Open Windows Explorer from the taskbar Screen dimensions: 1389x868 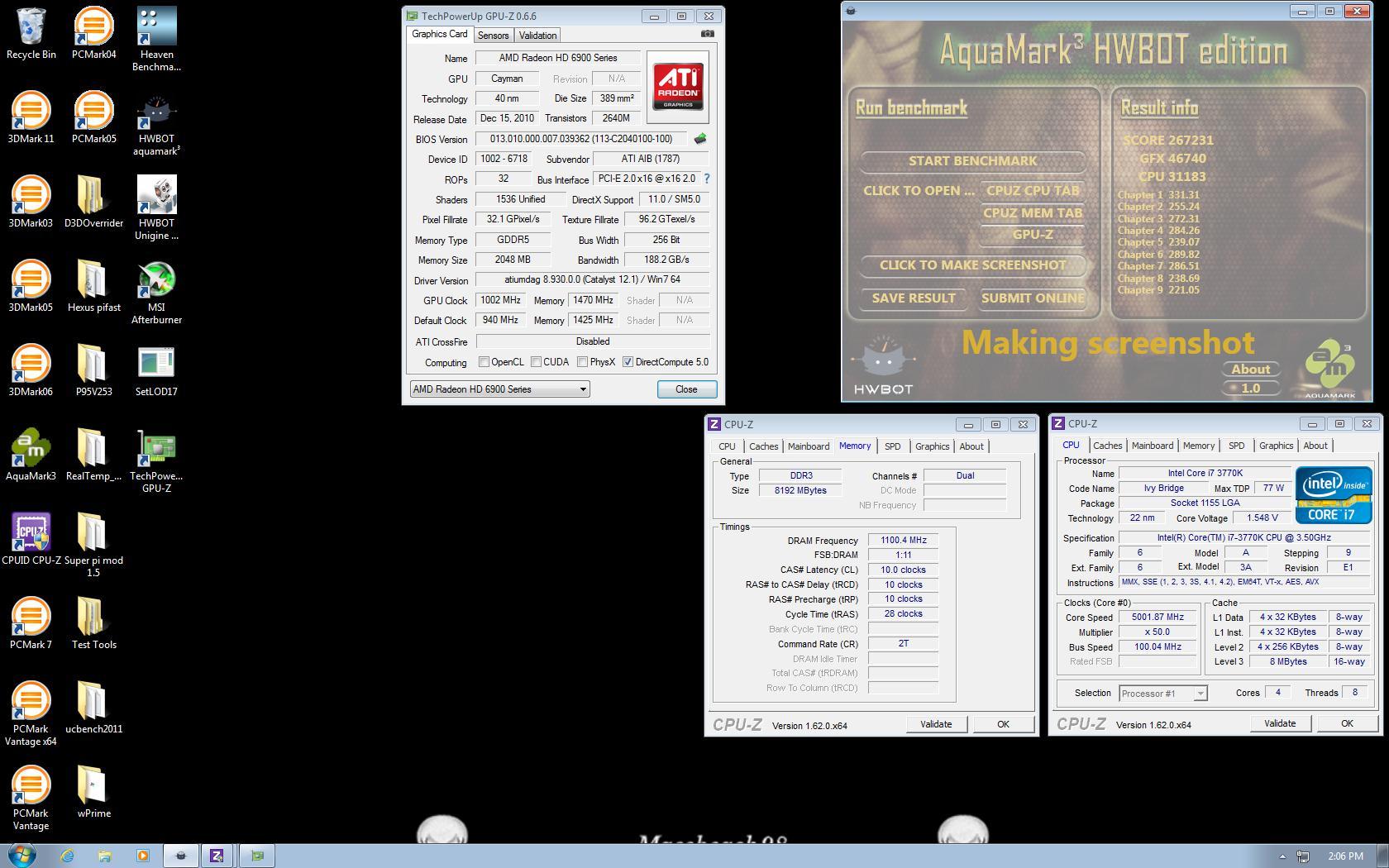coord(105,856)
